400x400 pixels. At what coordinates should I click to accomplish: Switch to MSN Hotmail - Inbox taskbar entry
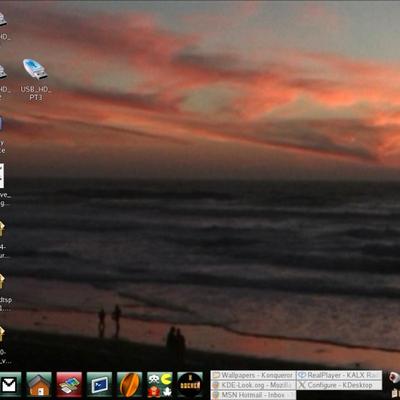coord(253,395)
